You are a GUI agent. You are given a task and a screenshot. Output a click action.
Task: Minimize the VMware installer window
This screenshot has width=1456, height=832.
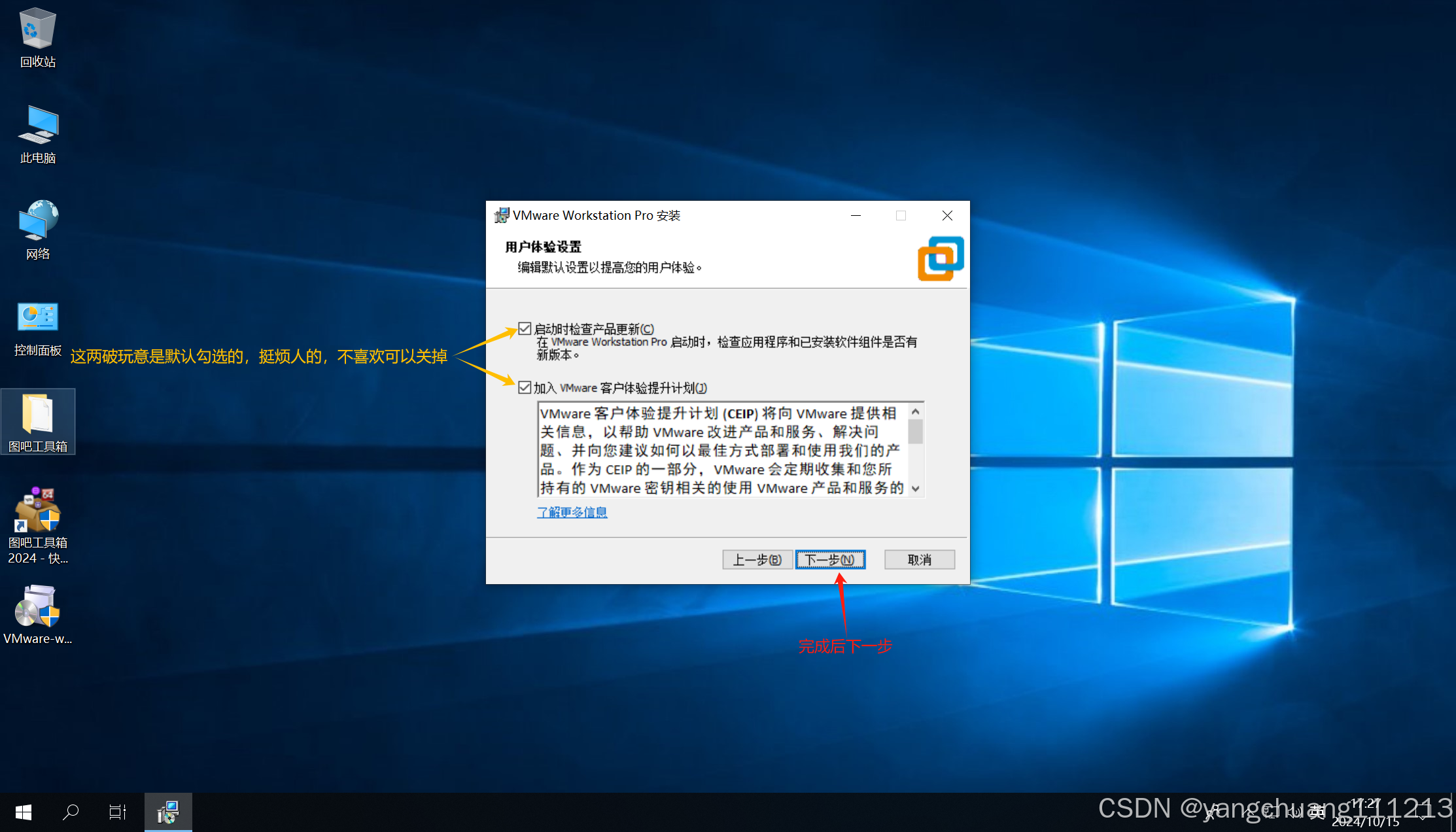(856, 215)
